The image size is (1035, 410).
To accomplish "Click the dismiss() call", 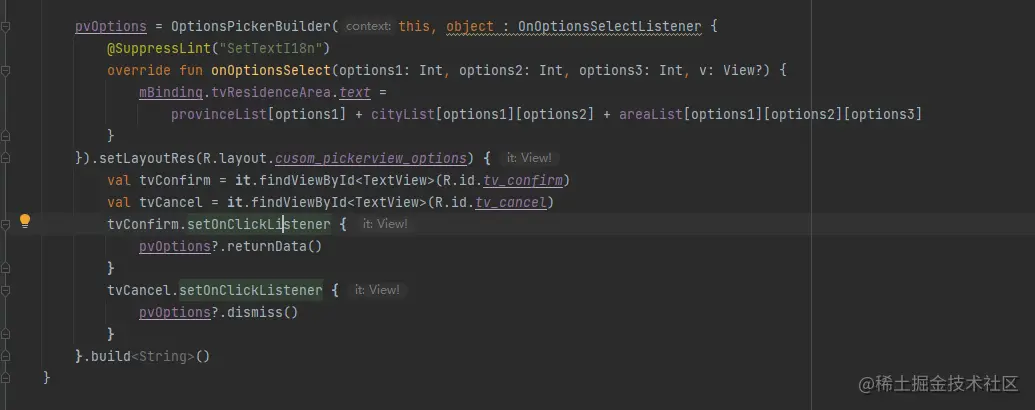I will (263, 312).
